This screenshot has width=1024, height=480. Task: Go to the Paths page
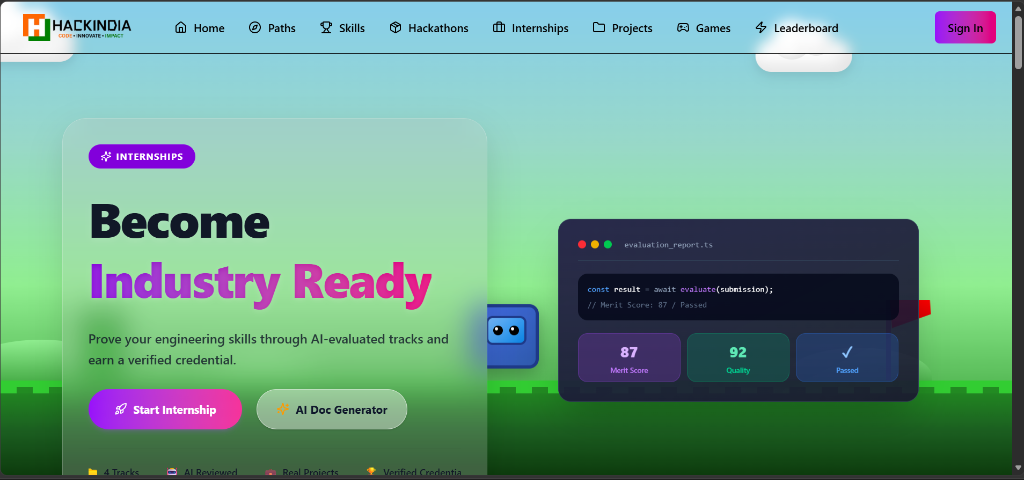(272, 28)
